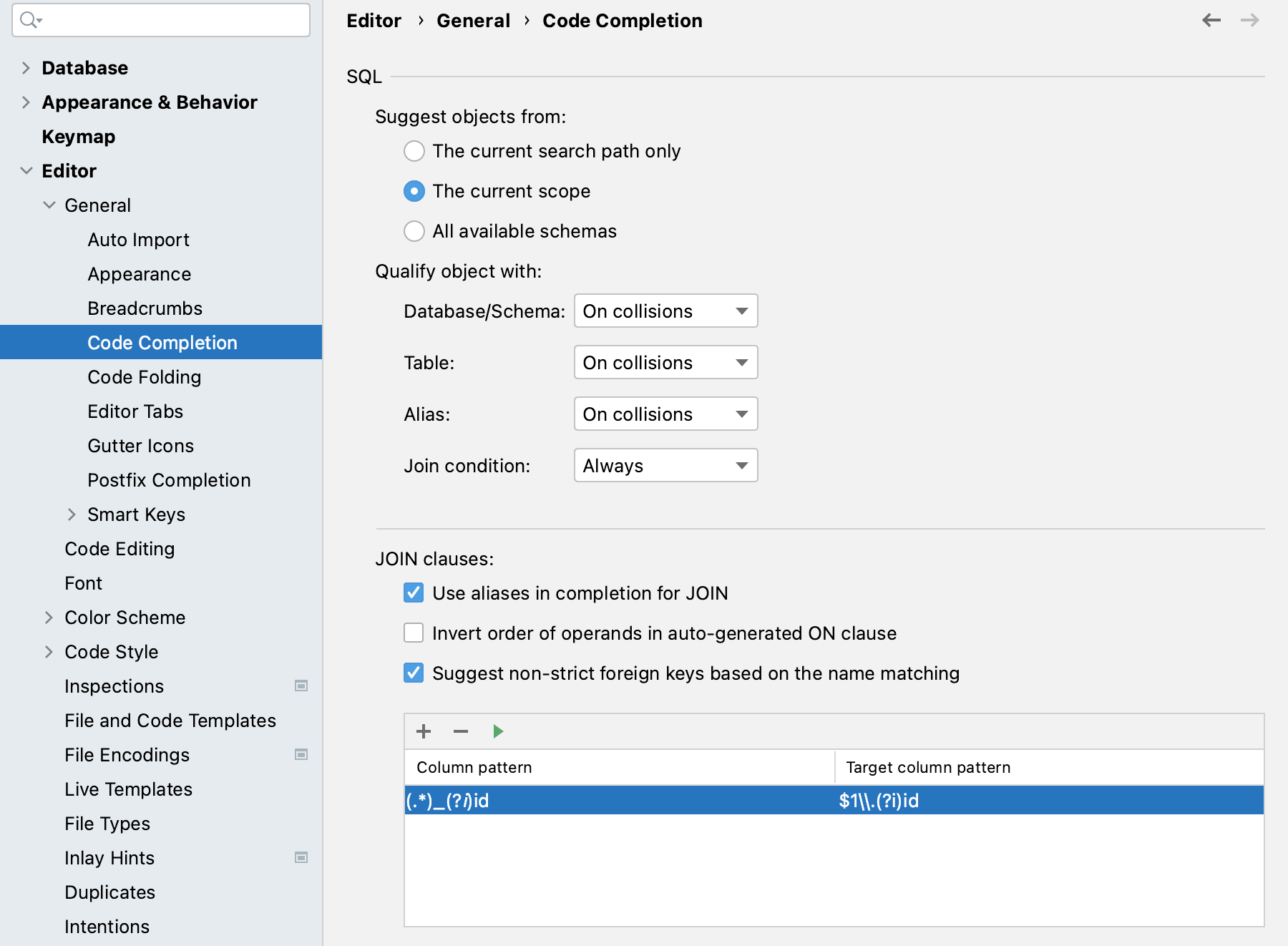Click Code Completion in the breadcrumb
This screenshot has width=1288, height=946.
point(622,20)
